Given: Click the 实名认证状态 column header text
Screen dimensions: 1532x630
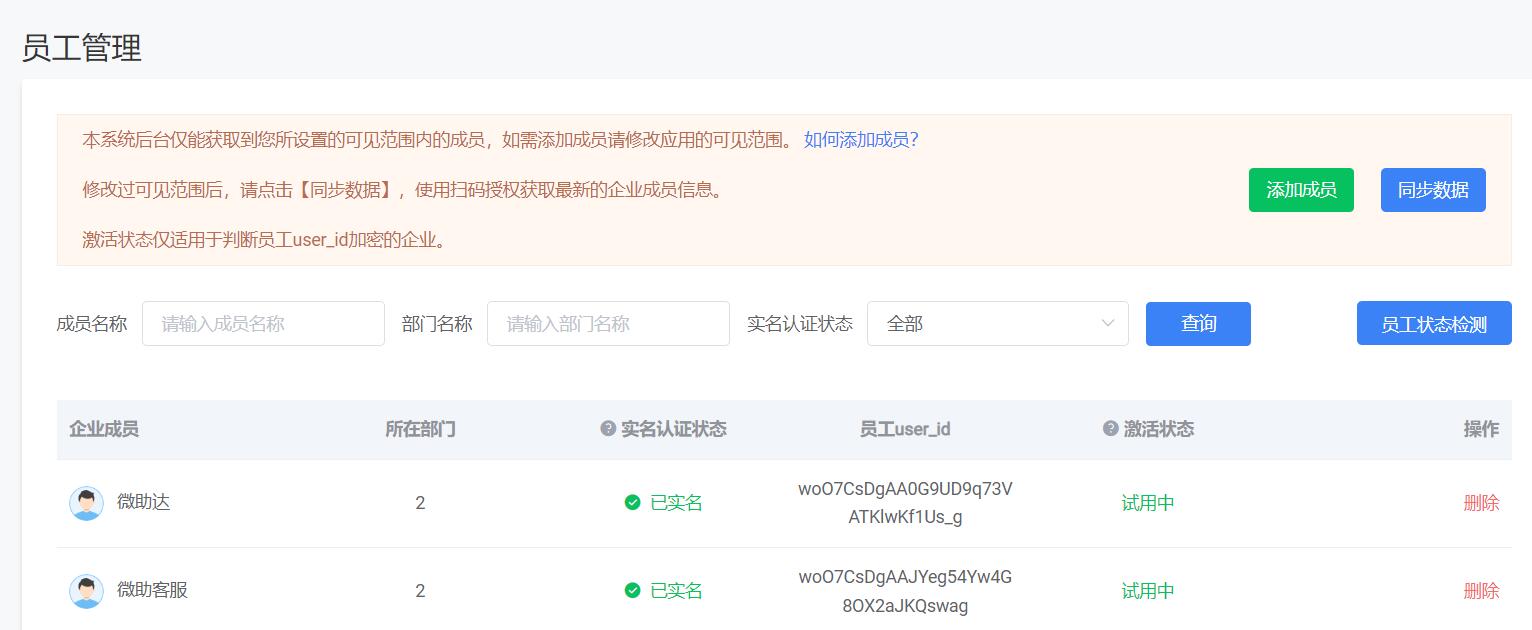Looking at the screenshot, I should click(x=674, y=429).
